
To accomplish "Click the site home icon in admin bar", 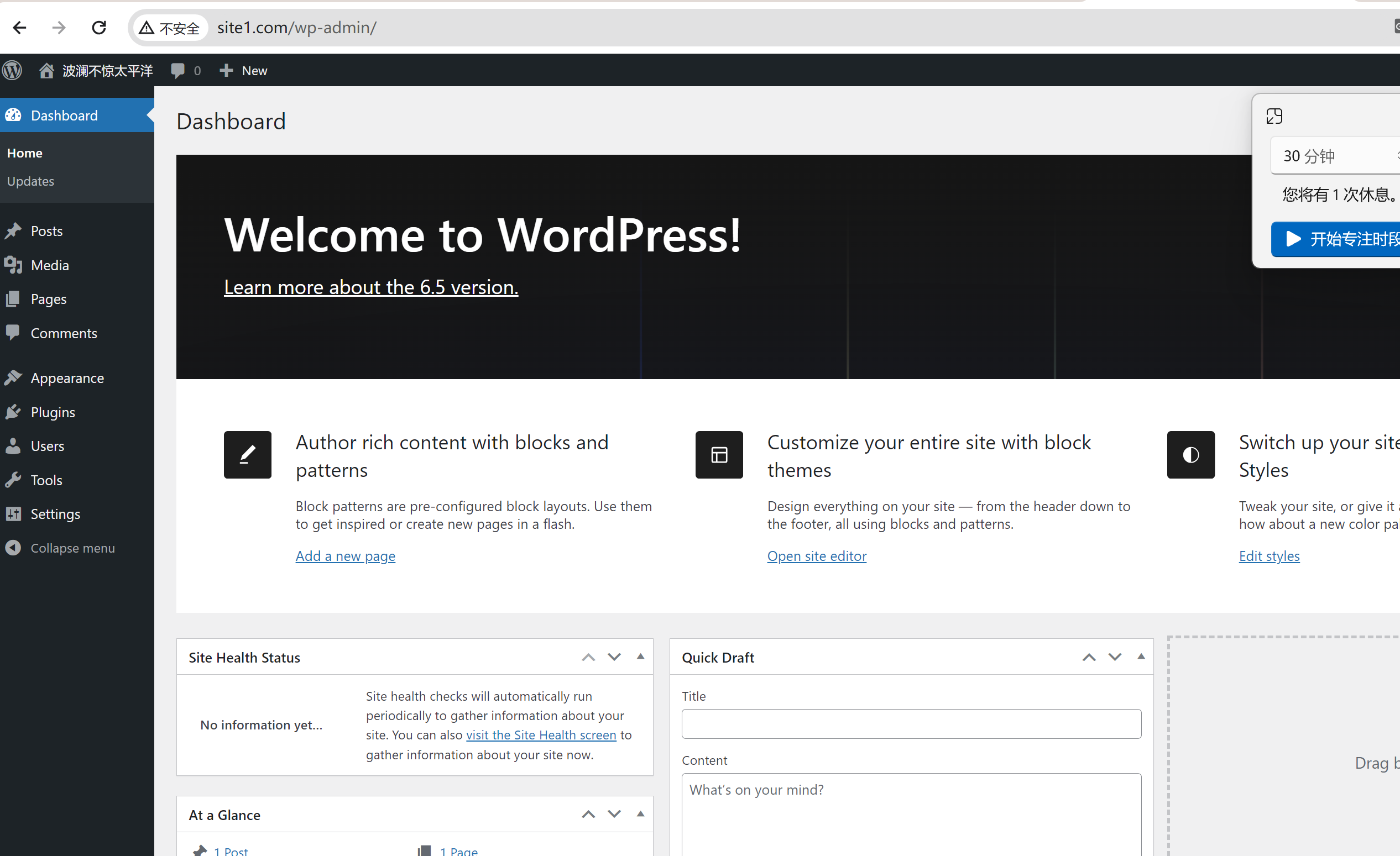I will (46, 70).
